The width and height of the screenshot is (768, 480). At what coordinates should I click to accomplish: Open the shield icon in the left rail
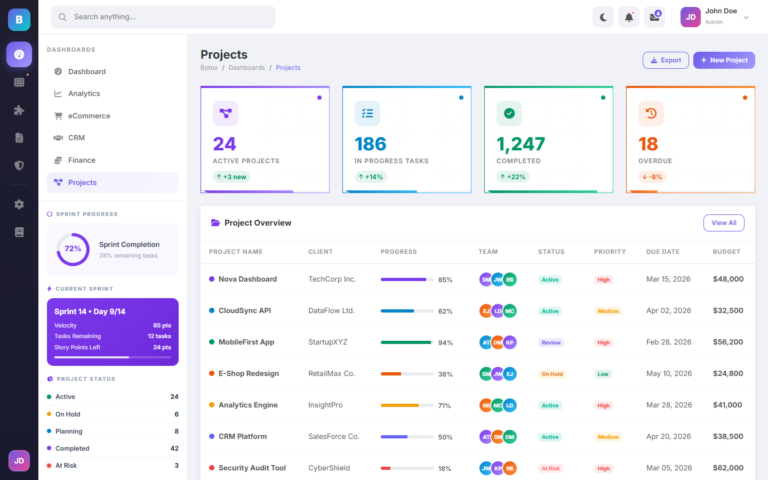coord(19,165)
